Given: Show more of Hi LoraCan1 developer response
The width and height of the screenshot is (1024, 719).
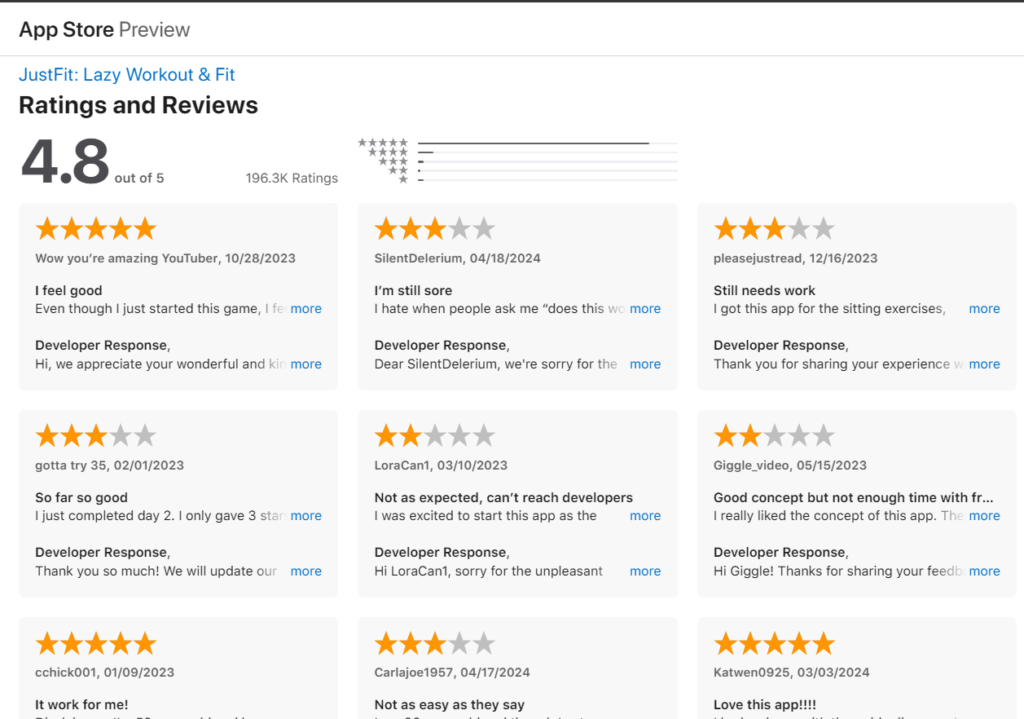Looking at the screenshot, I should tap(645, 571).
